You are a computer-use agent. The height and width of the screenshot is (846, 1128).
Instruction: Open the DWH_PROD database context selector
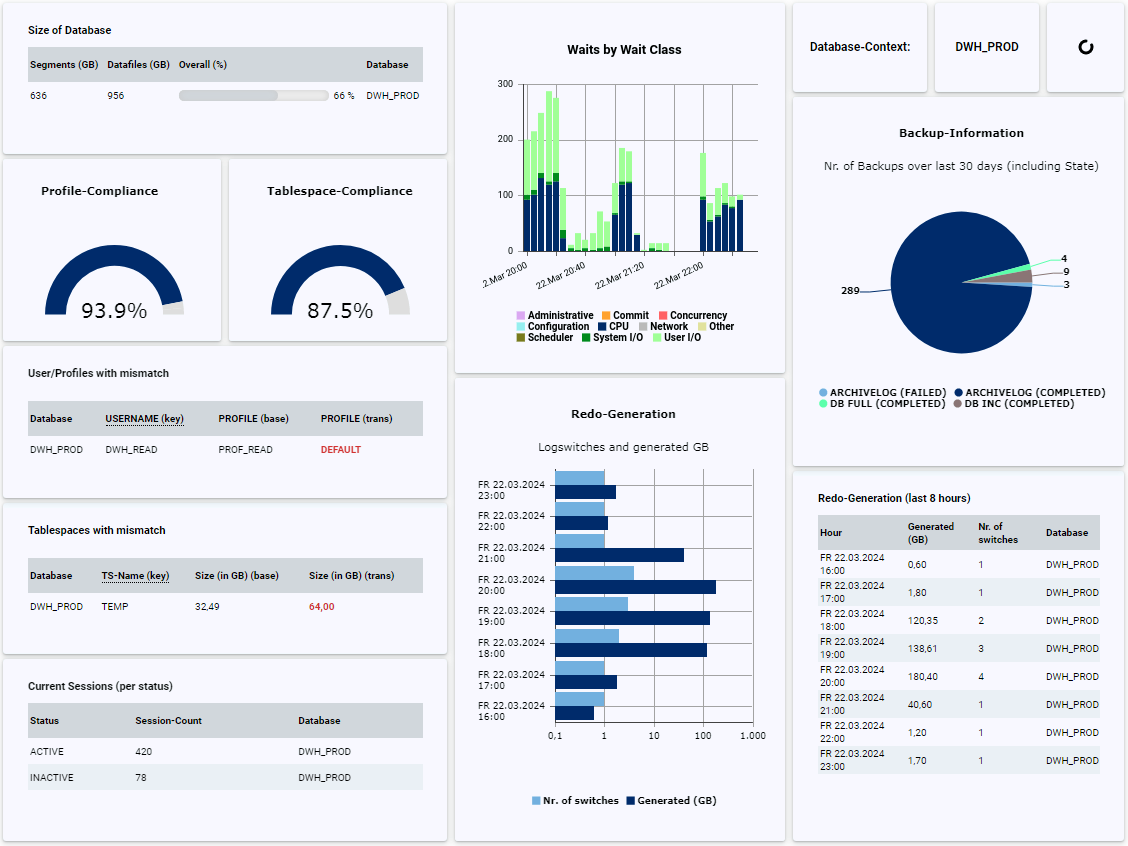987,44
